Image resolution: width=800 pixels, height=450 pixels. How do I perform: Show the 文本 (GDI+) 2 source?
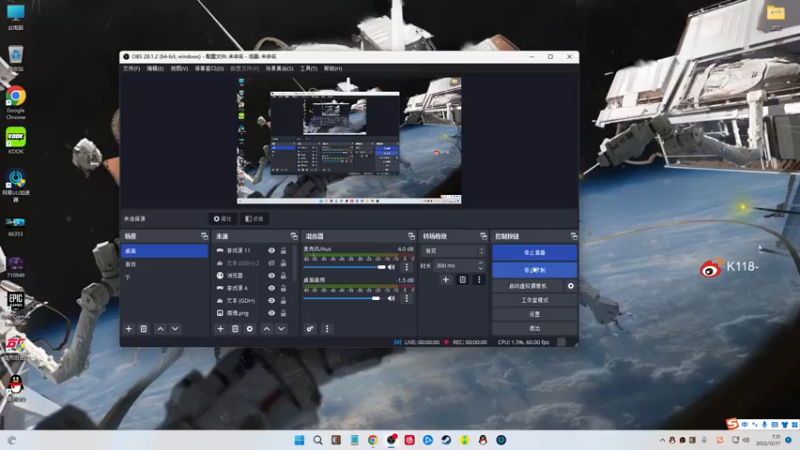[x=271, y=263]
